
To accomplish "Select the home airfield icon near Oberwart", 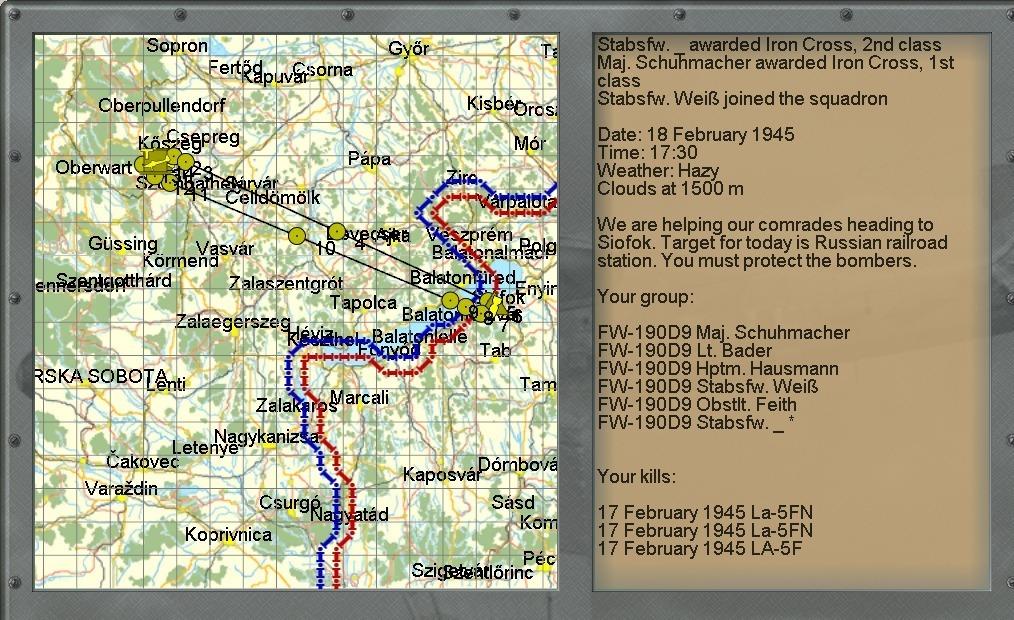I will point(153,162).
